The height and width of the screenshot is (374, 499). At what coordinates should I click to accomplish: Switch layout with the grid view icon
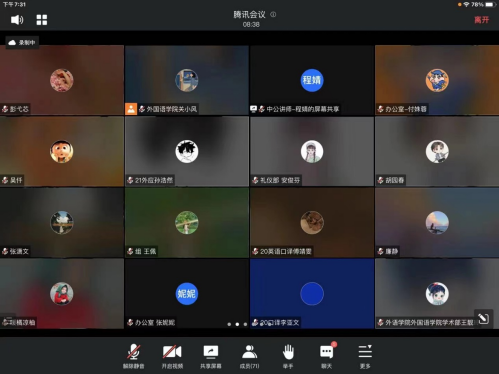click(42, 20)
